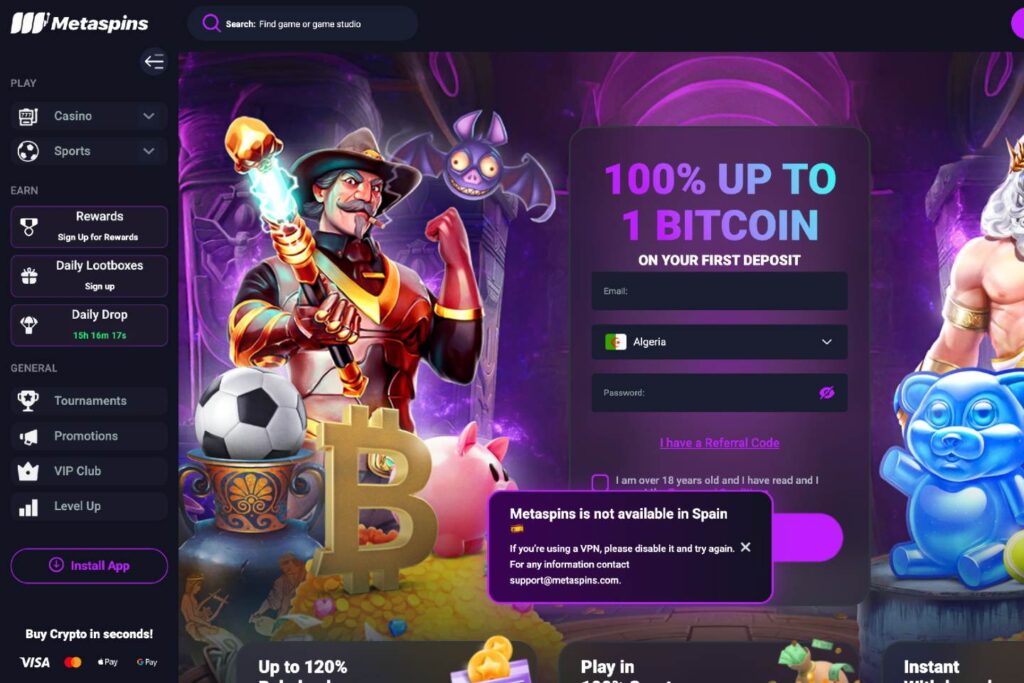1024x683 pixels.
Task: Click the Install App button
Action: click(x=89, y=565)
